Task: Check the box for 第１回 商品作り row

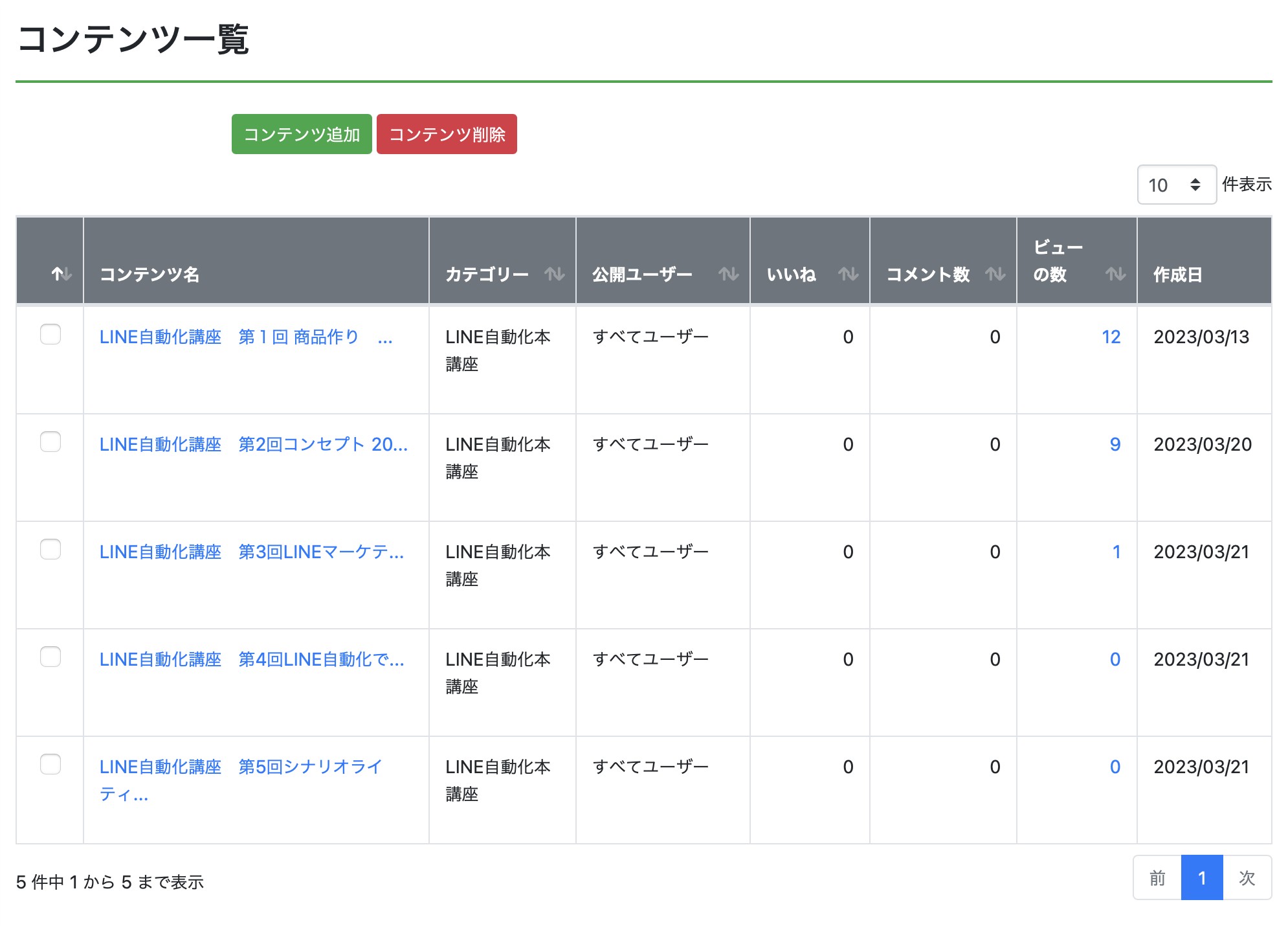Action: [50, 334]
